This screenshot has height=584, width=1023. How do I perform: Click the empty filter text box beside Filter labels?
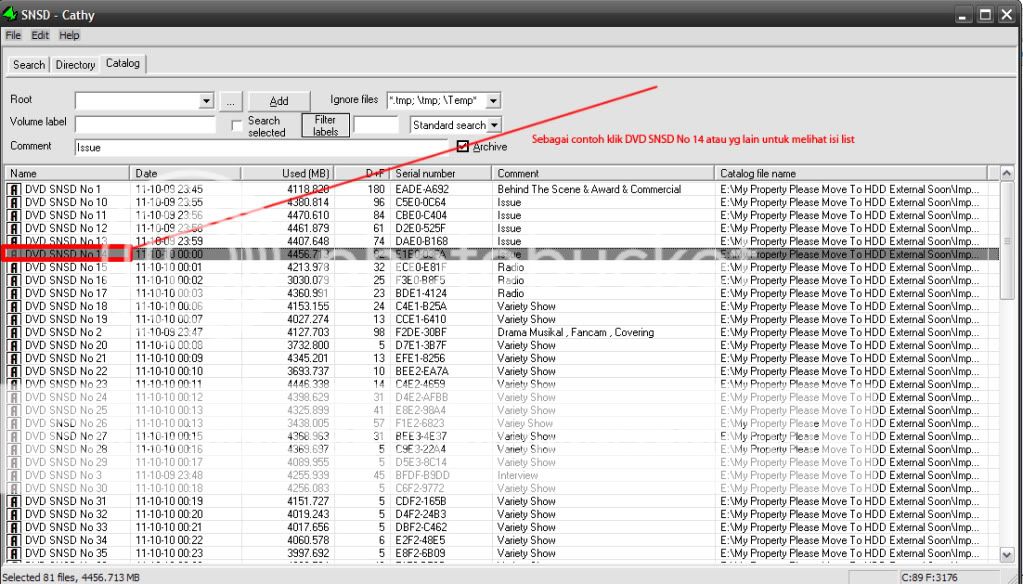point(375,125)
